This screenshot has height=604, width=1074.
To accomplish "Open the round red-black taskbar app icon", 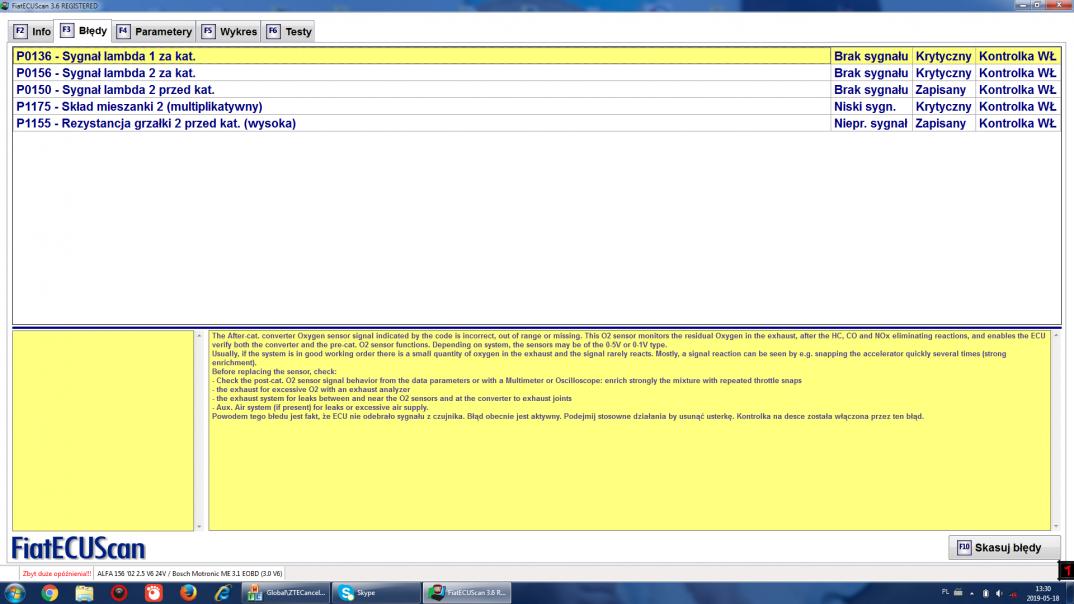I will tap(119, 592).
